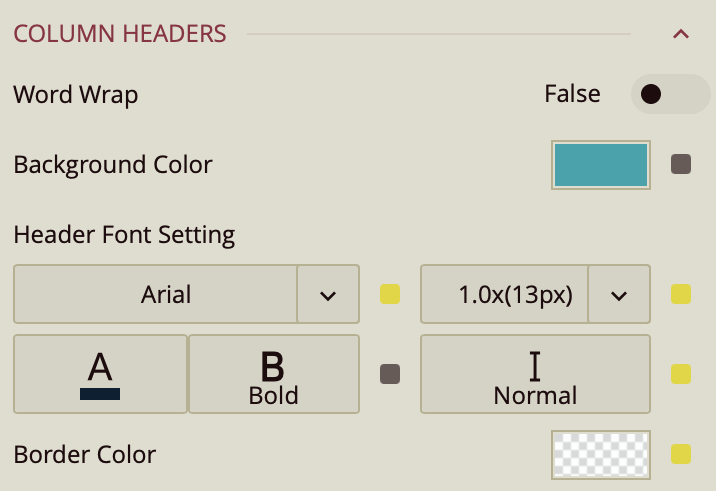Open the teal Background Color swatch

pyautogui.click(x=601, y=164)
